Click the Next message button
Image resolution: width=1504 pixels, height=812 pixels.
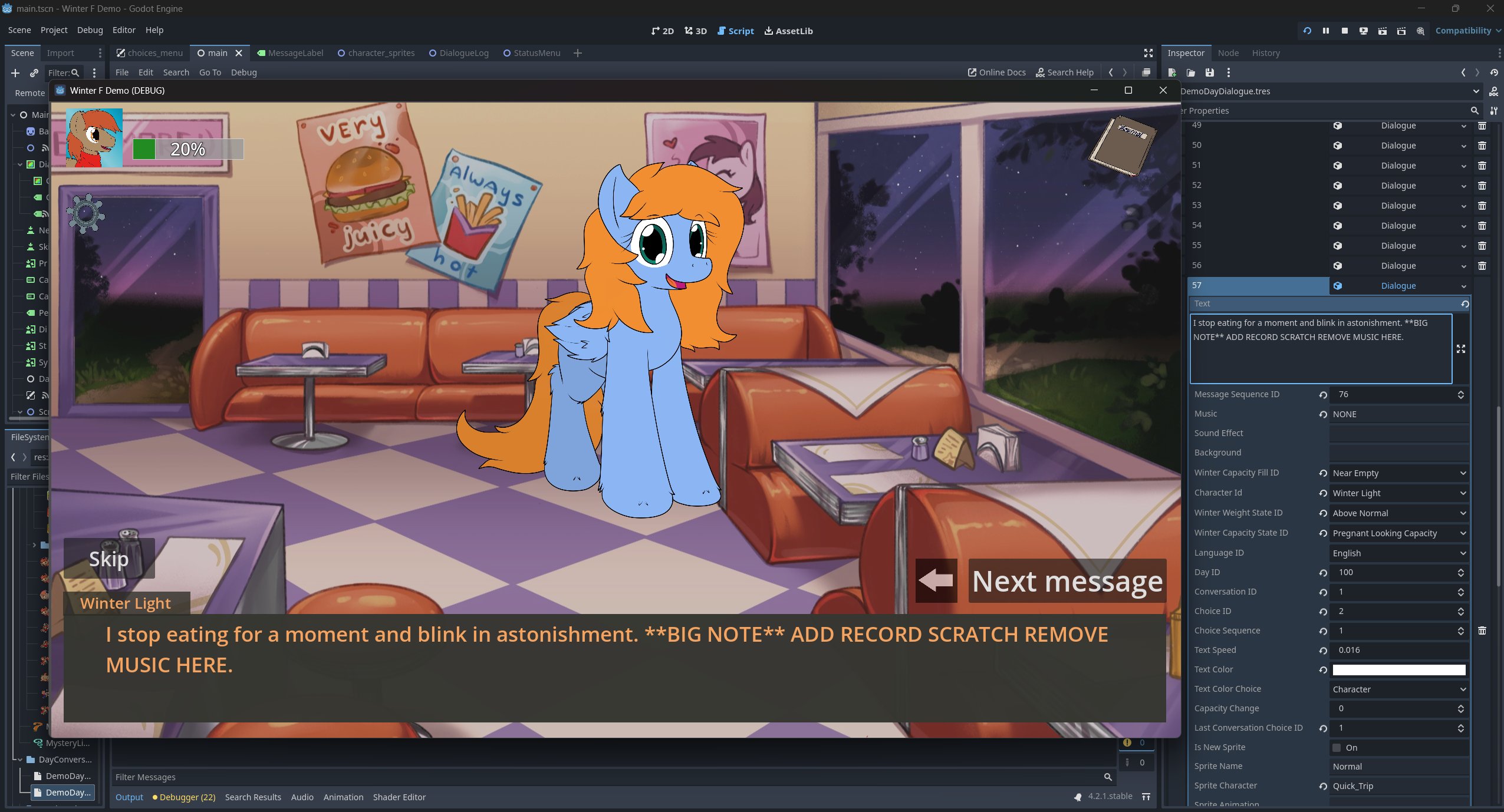coord(1067,581)
